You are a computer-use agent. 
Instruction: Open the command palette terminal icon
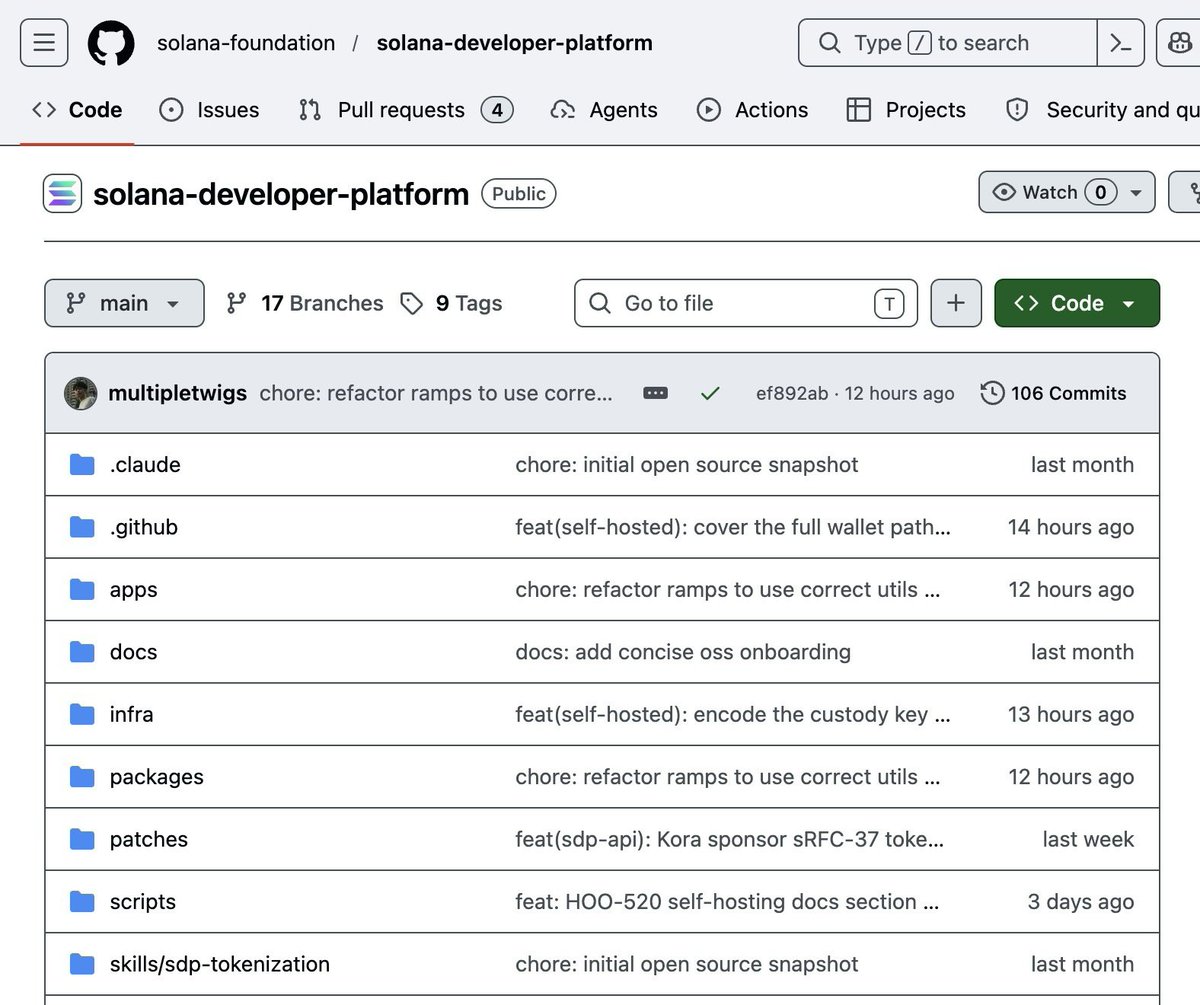coord(1121,43)
